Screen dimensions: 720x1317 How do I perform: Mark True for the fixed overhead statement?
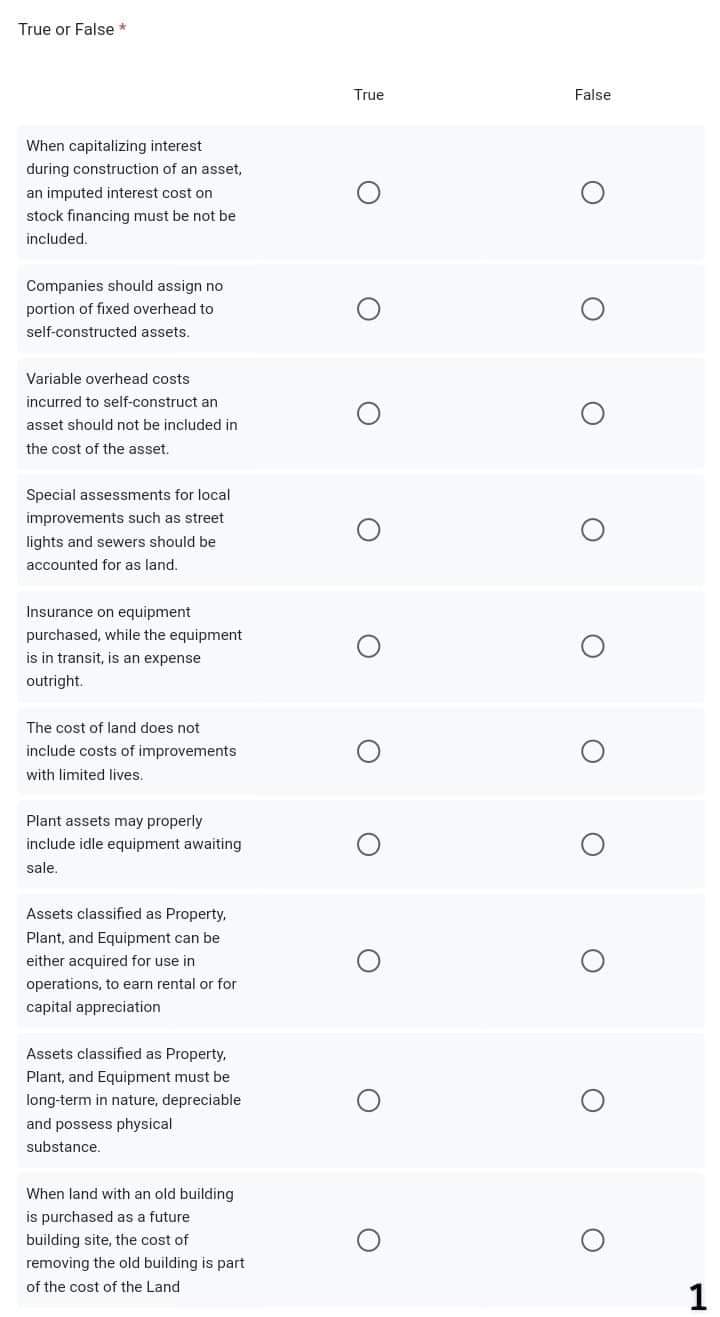[x=369, y=309]
